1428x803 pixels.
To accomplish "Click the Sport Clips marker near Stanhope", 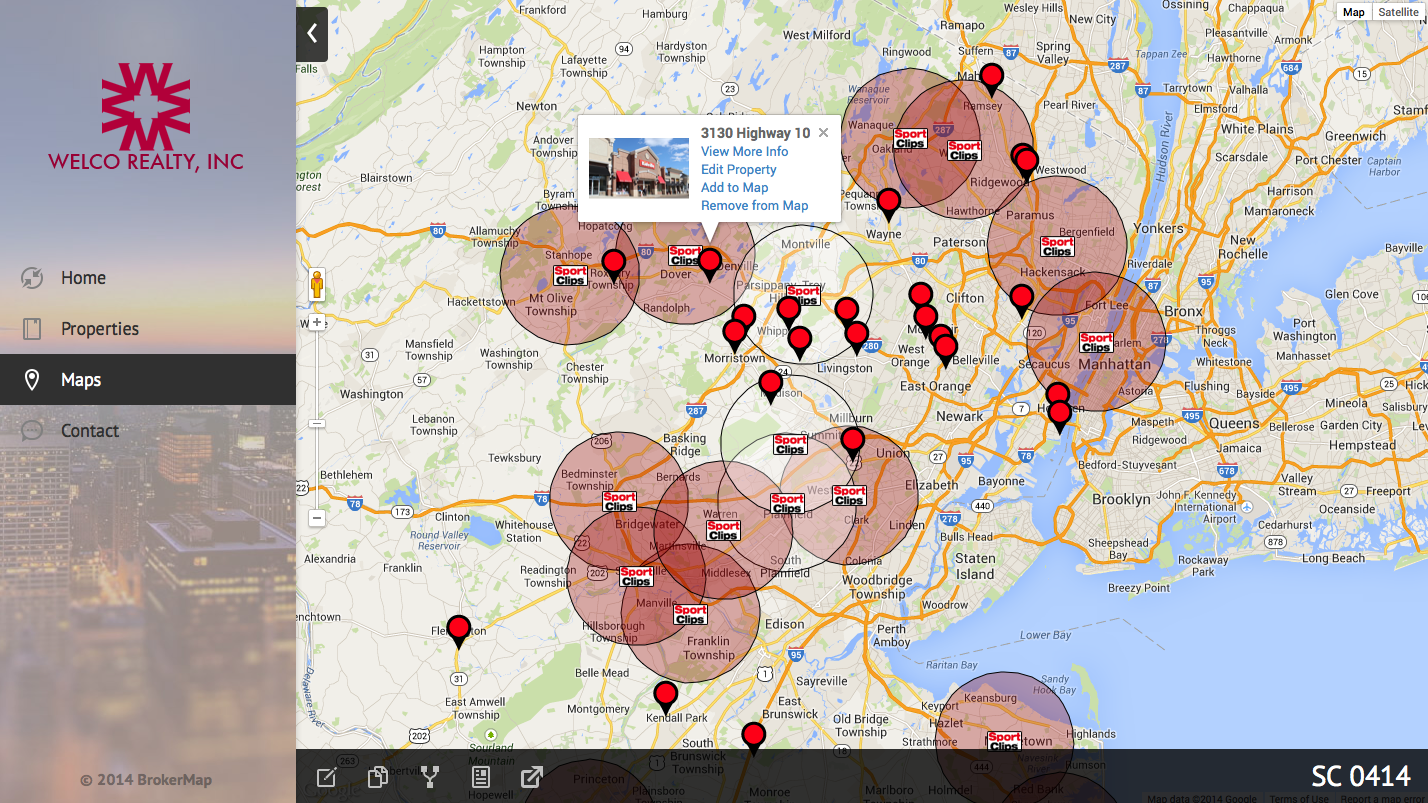I will point(570,275).
